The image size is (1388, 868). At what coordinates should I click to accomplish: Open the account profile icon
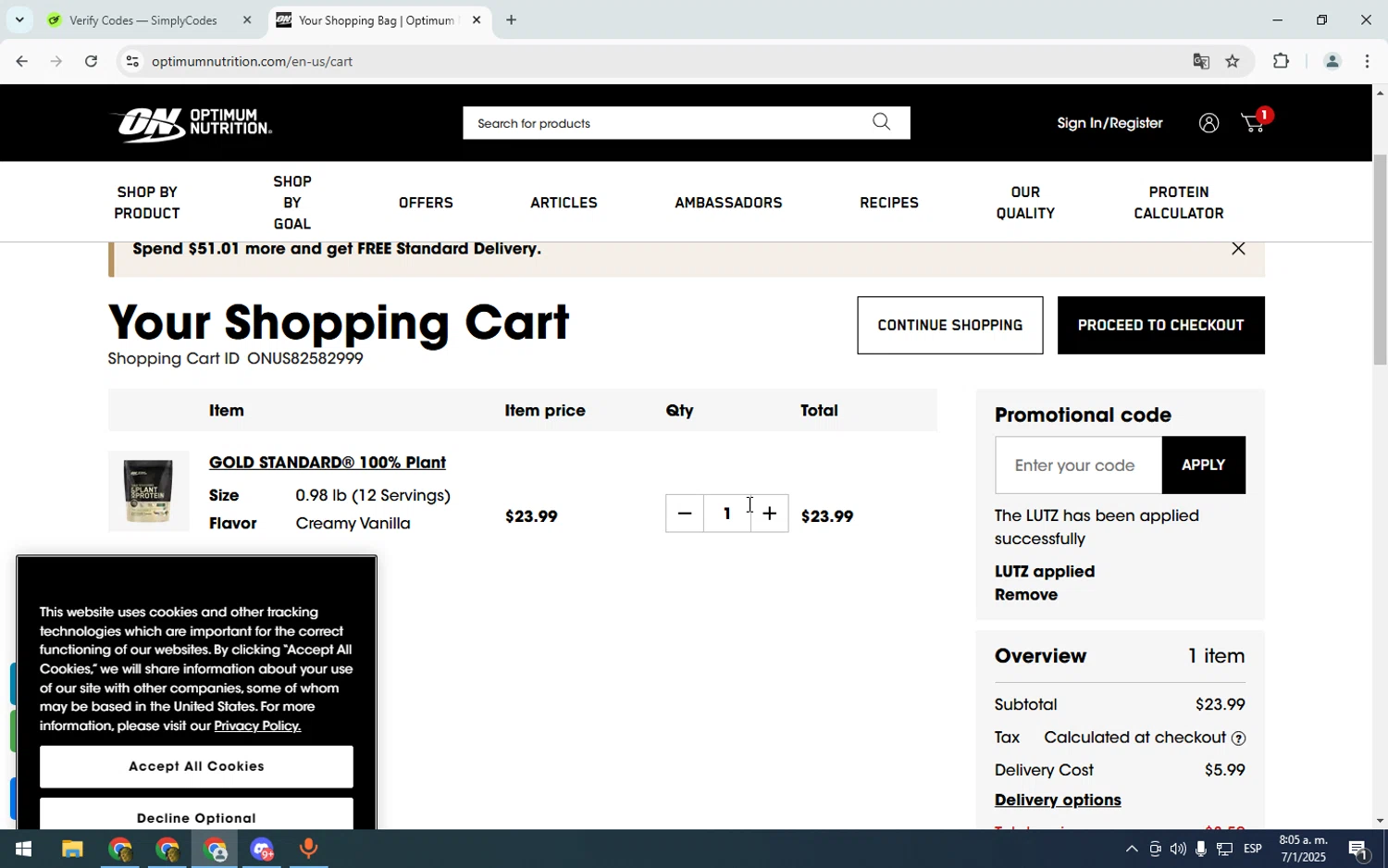tap(1208, 123)
